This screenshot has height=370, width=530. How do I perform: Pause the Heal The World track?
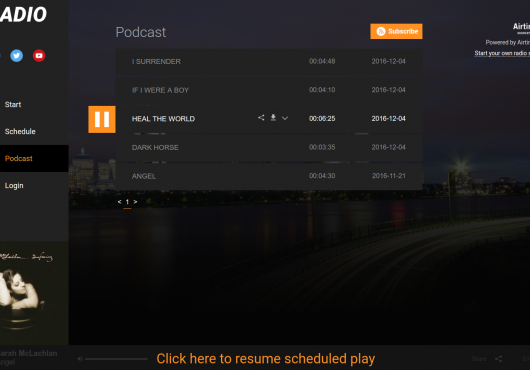click(x=102, y=119)
